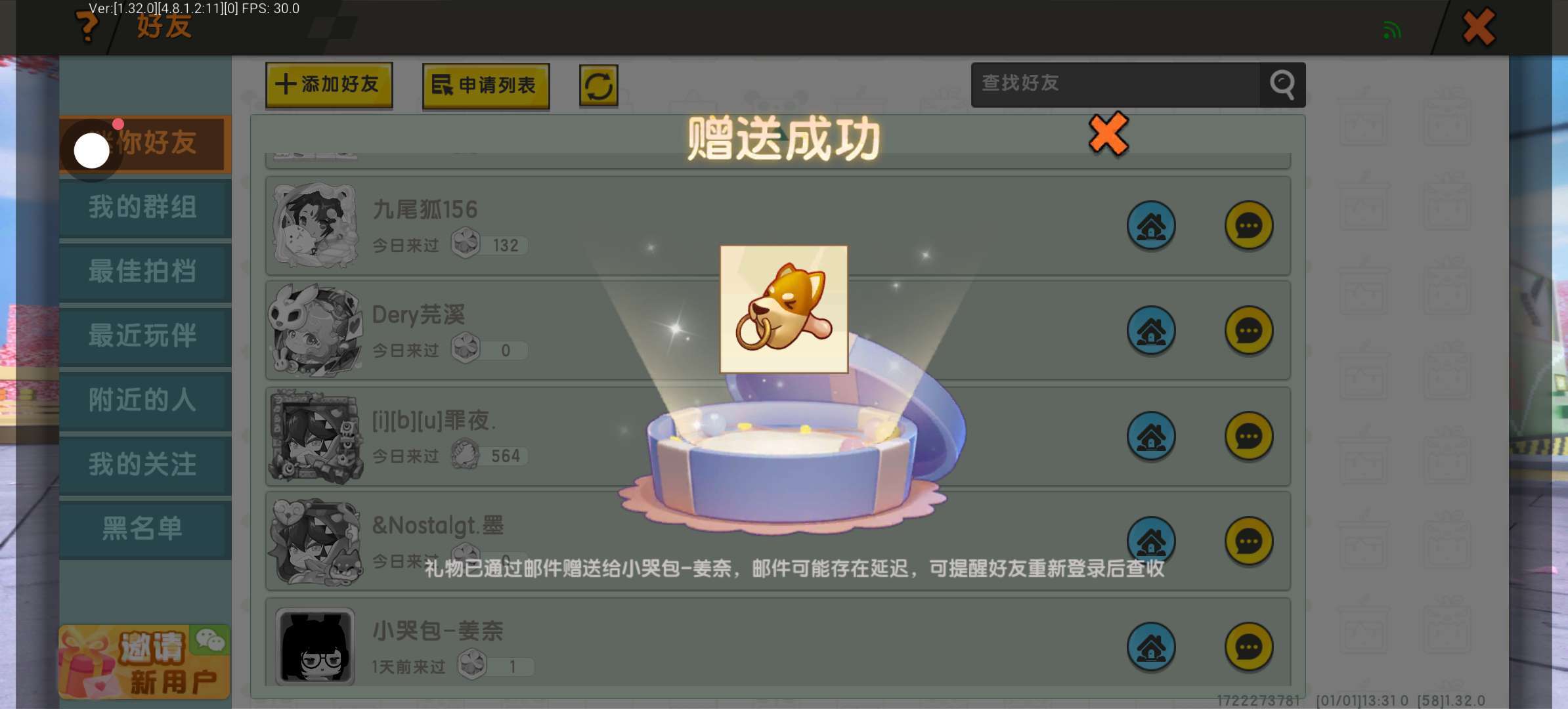This screenshot has height=709, width=1568.
Task: Refresh the friends list
Action: click(598, 85)
